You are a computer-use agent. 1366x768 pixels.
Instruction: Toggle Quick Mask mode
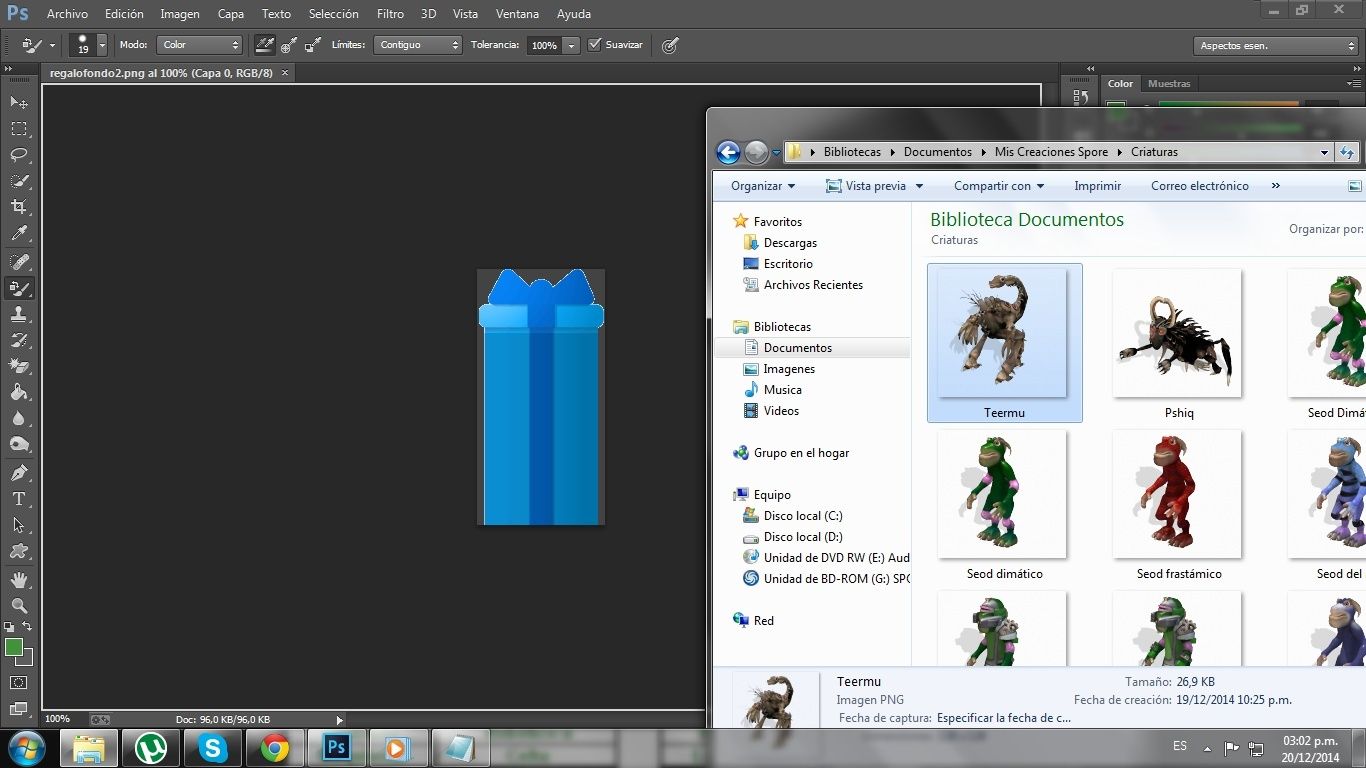coord(19,683)
